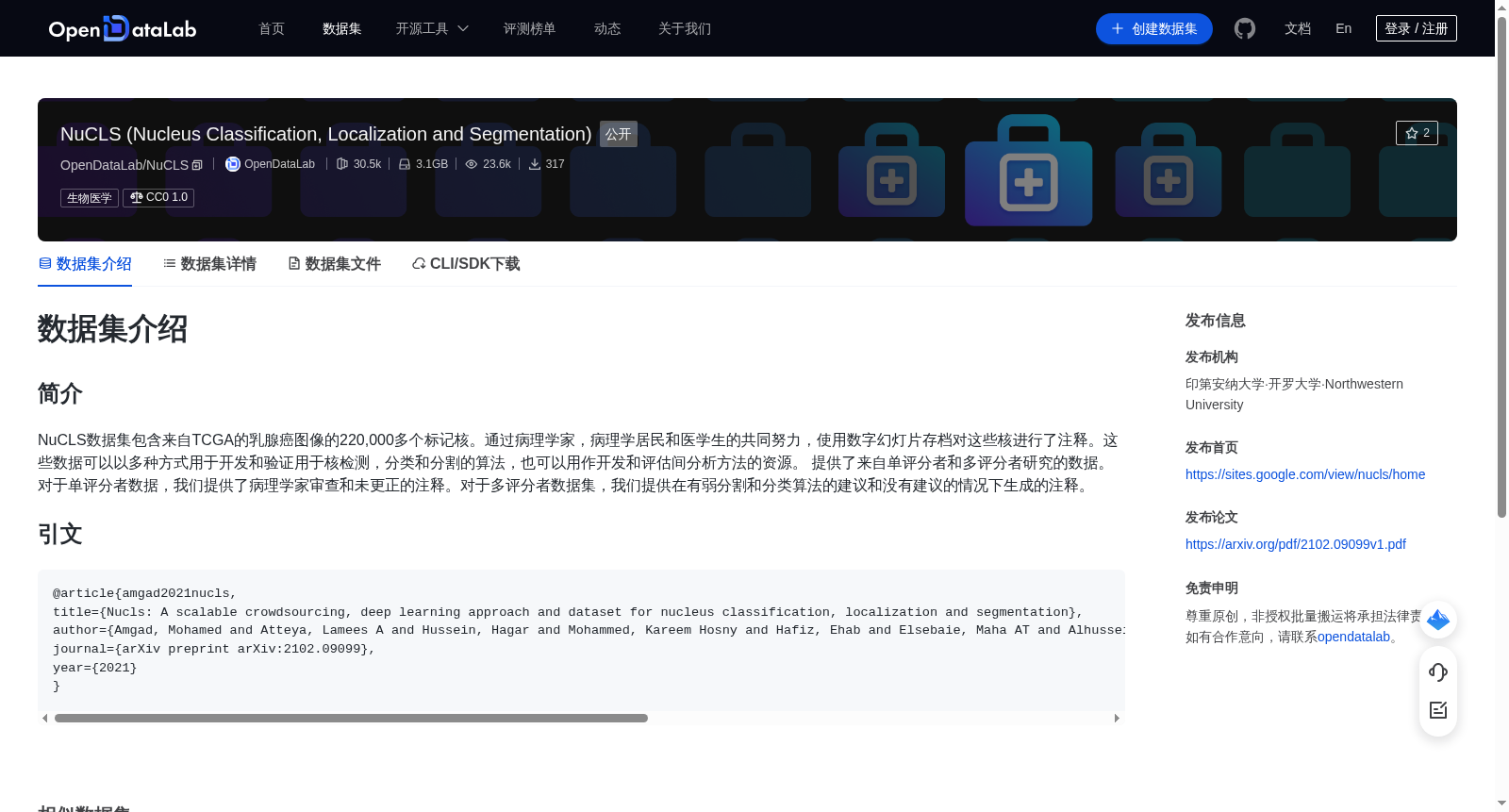
Task: Click the left arrow of citation scrollbar
Action: [x=44, y=719]
